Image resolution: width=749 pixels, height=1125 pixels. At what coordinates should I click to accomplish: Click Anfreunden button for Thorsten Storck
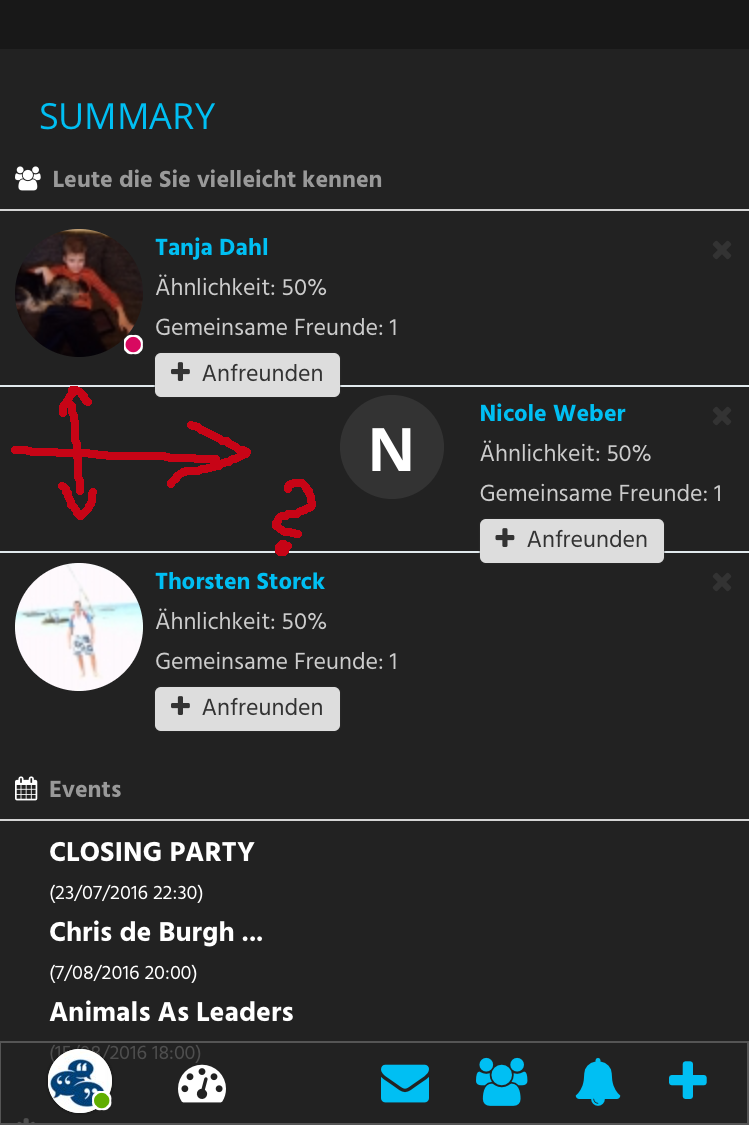247,708
